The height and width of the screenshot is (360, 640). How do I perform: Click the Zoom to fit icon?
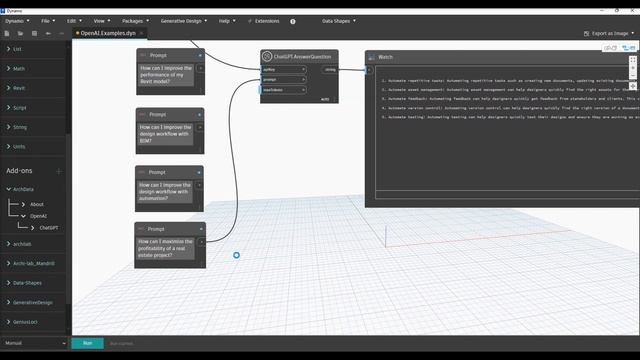click(633, 60)
